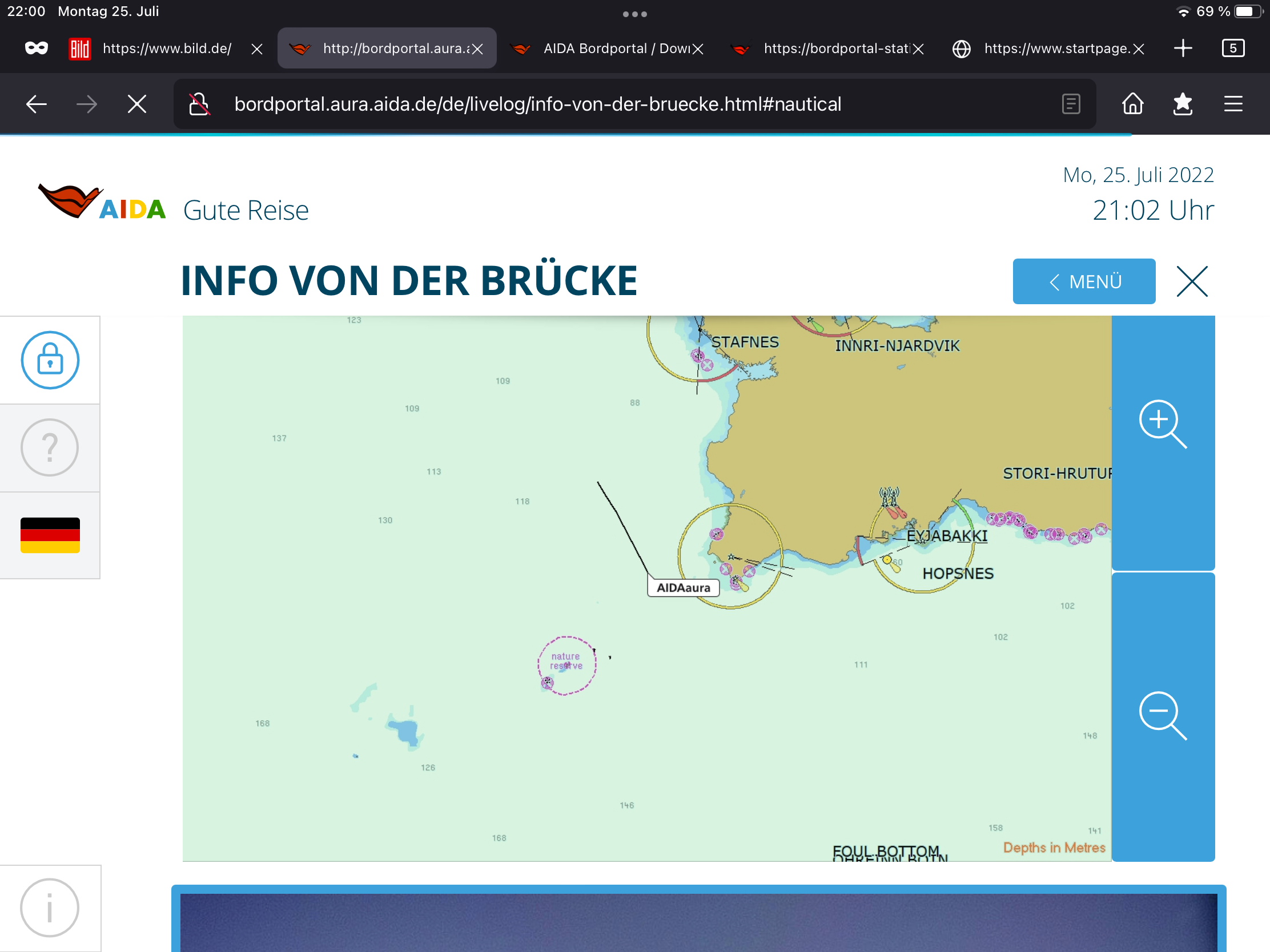Close the bordportal-static tab
The height and width of the screenshot is (952, 1270).
918,49
